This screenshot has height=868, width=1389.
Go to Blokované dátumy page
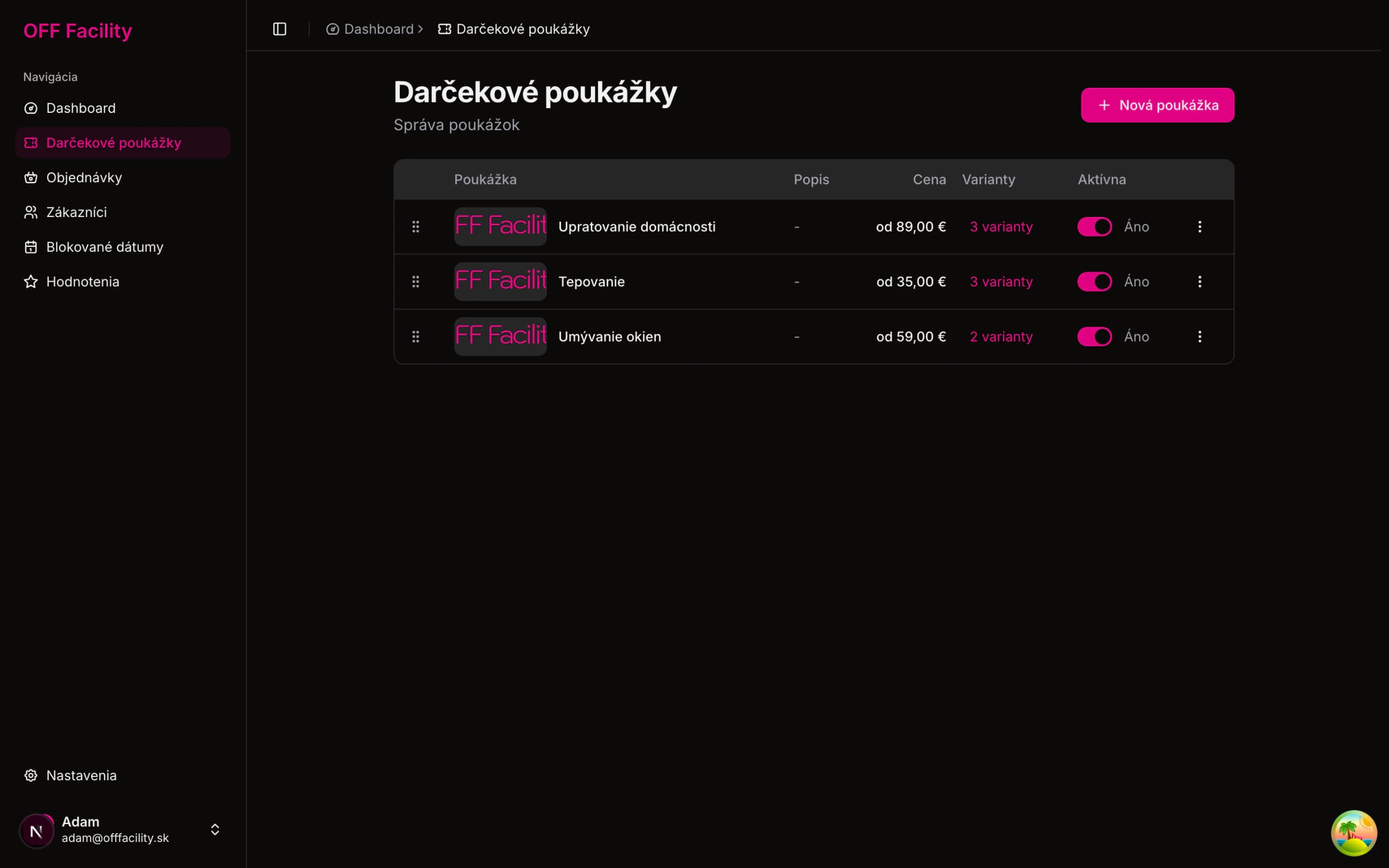(123, 247)
